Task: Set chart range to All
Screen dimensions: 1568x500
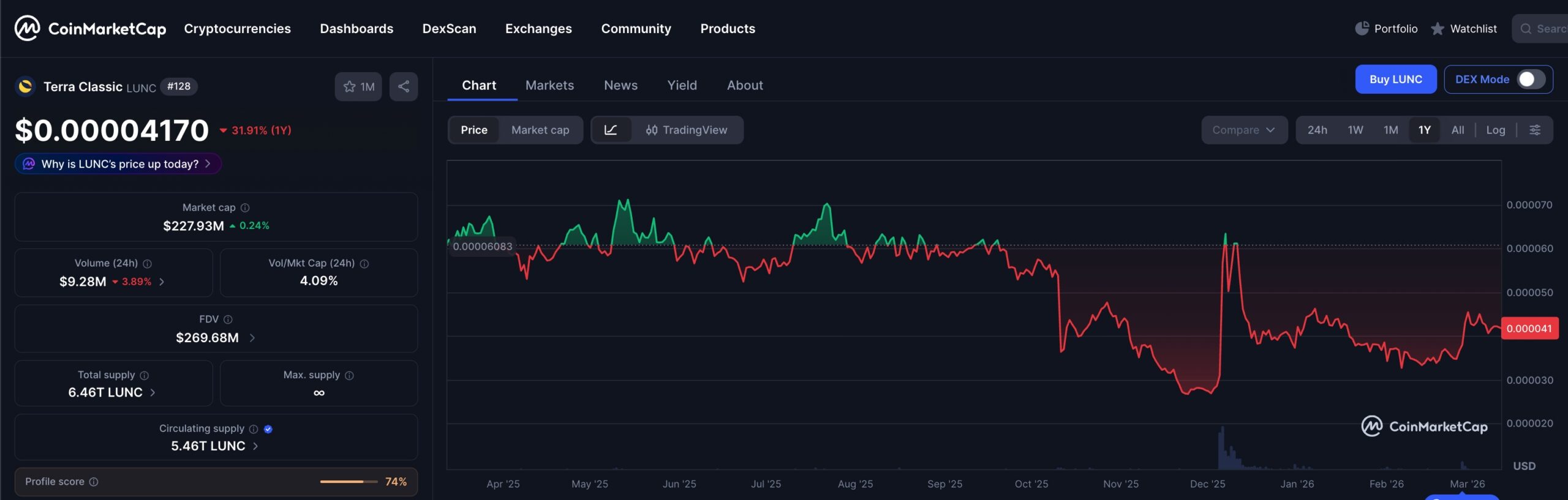Action: [x=1458, y=130]
